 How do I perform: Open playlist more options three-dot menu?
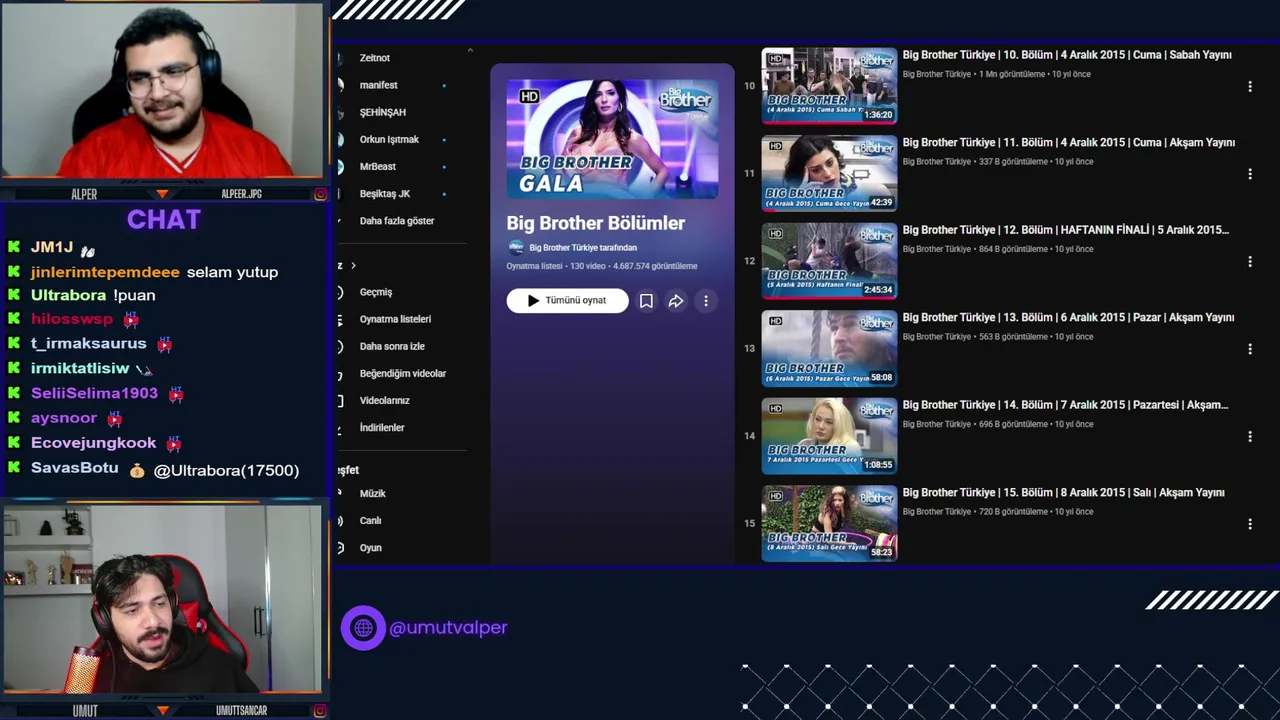click(x=706, y=301)
